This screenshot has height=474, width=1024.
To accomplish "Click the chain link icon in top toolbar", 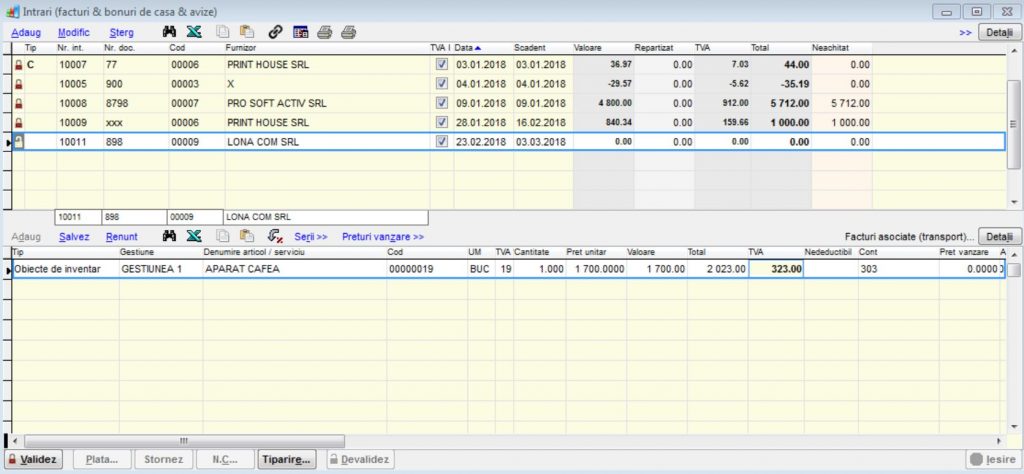I will click(276, 32).
